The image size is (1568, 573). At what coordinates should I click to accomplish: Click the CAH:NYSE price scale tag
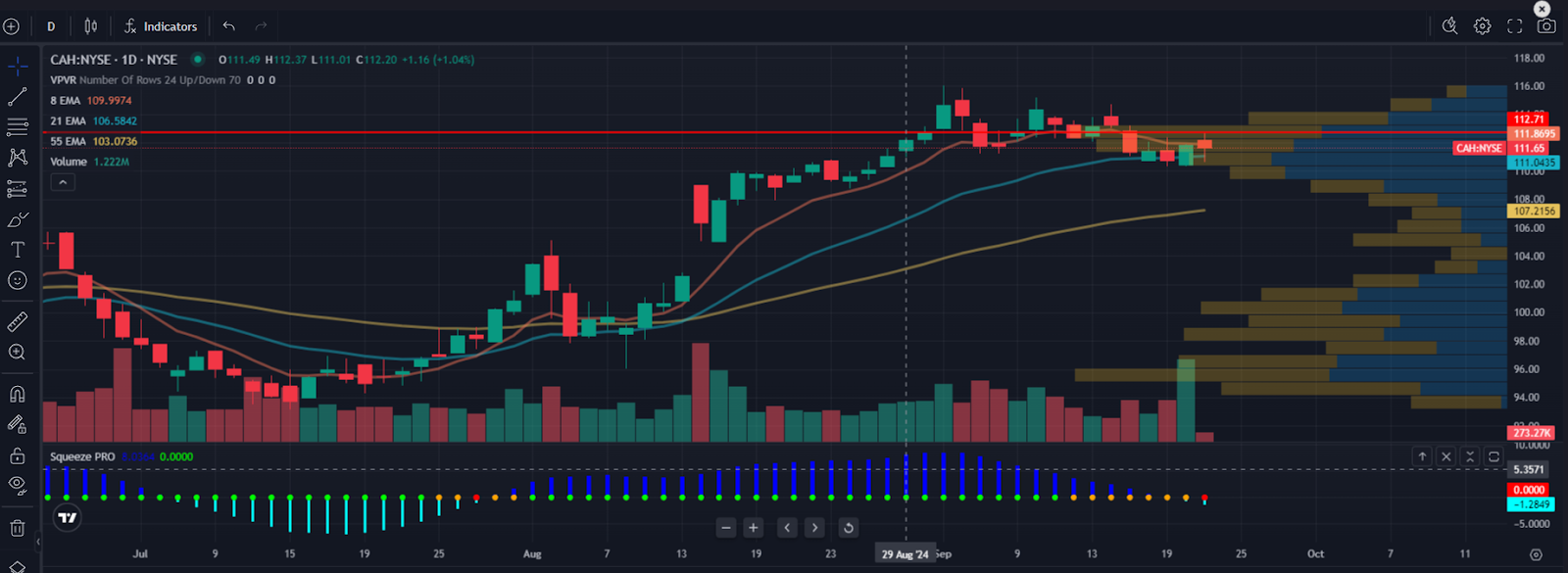1479,148
